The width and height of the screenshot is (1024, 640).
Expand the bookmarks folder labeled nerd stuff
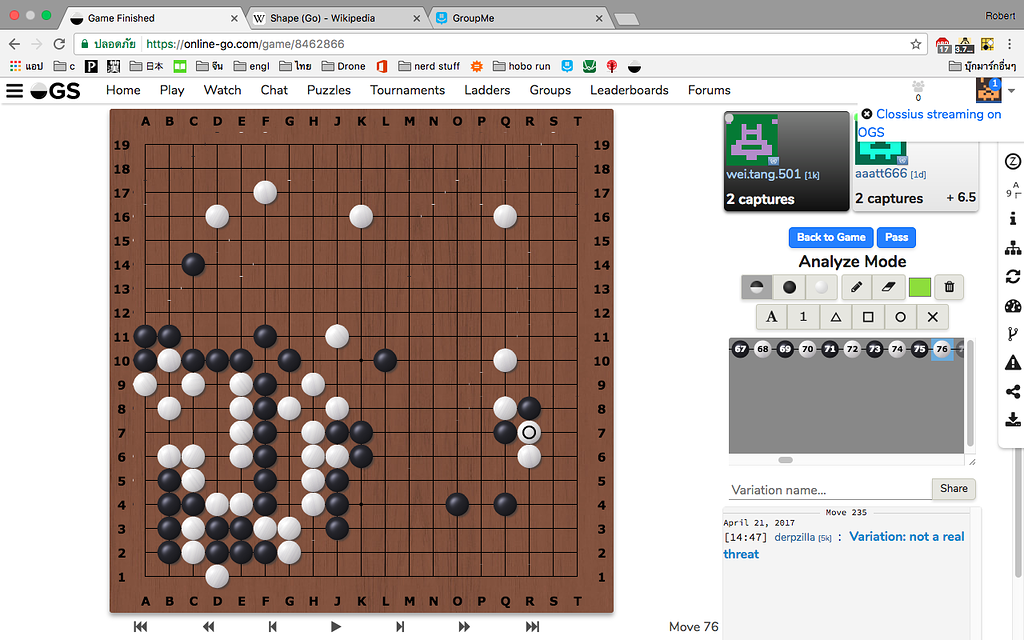[429, 66]
